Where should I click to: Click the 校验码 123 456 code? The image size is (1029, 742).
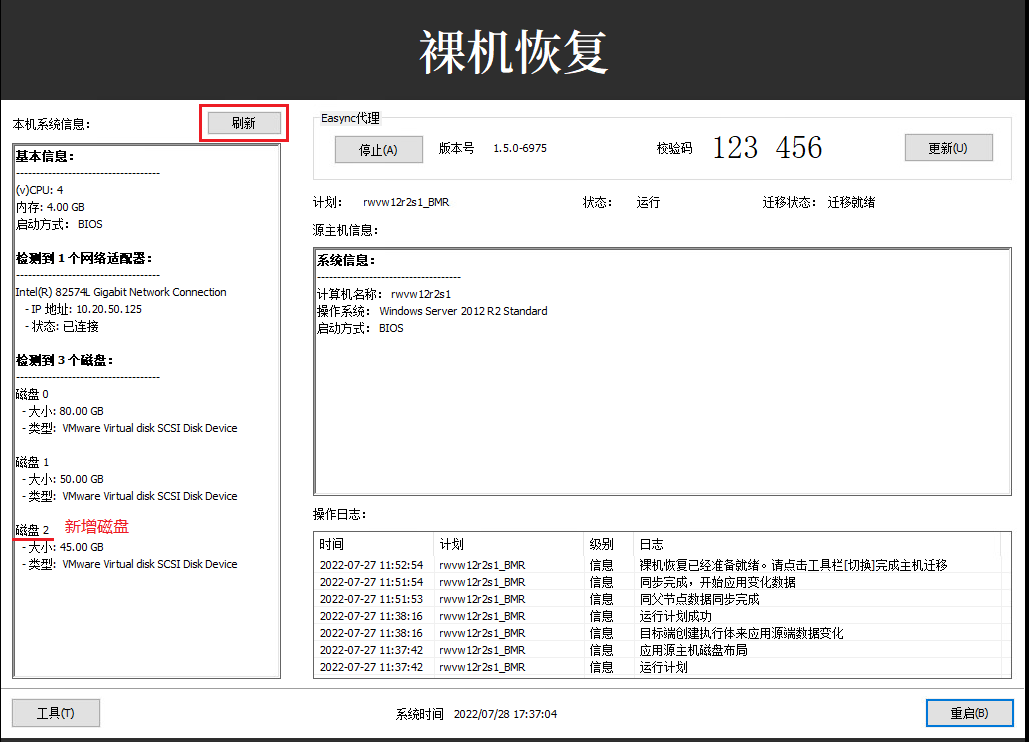coord(766,148)
